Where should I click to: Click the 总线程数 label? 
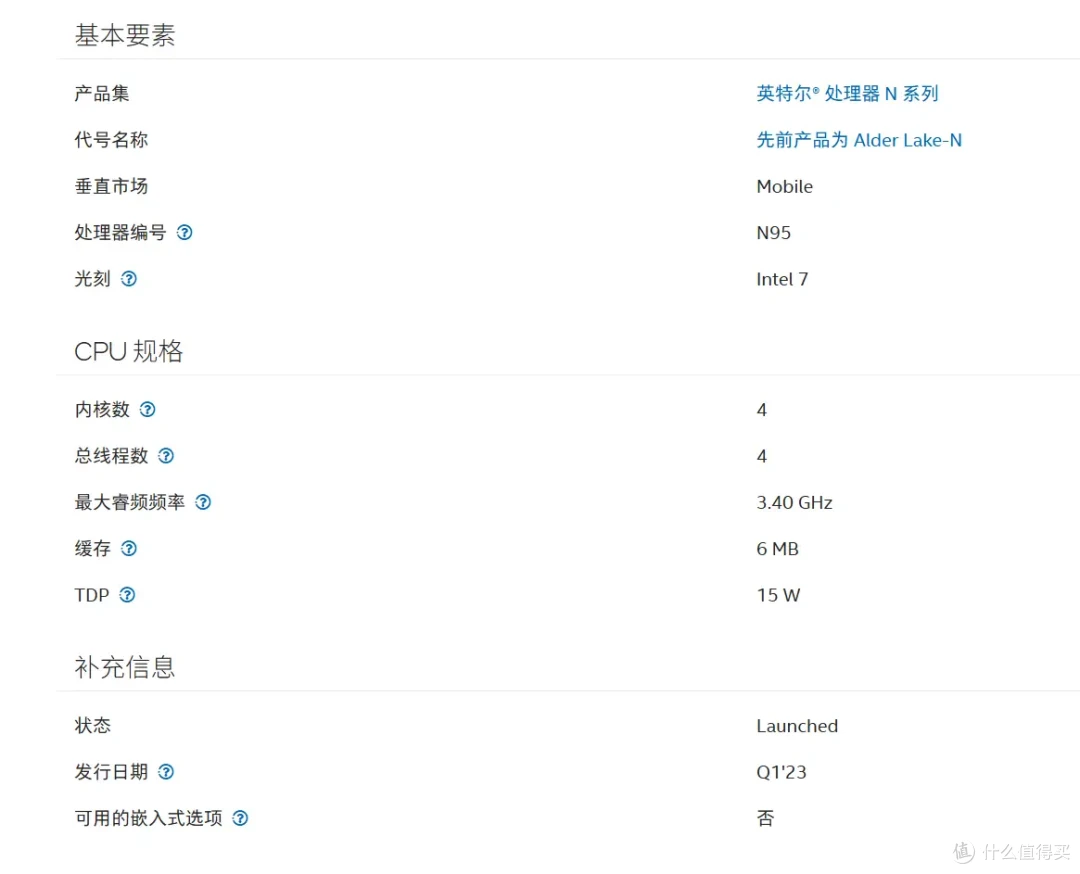point(111,456)
